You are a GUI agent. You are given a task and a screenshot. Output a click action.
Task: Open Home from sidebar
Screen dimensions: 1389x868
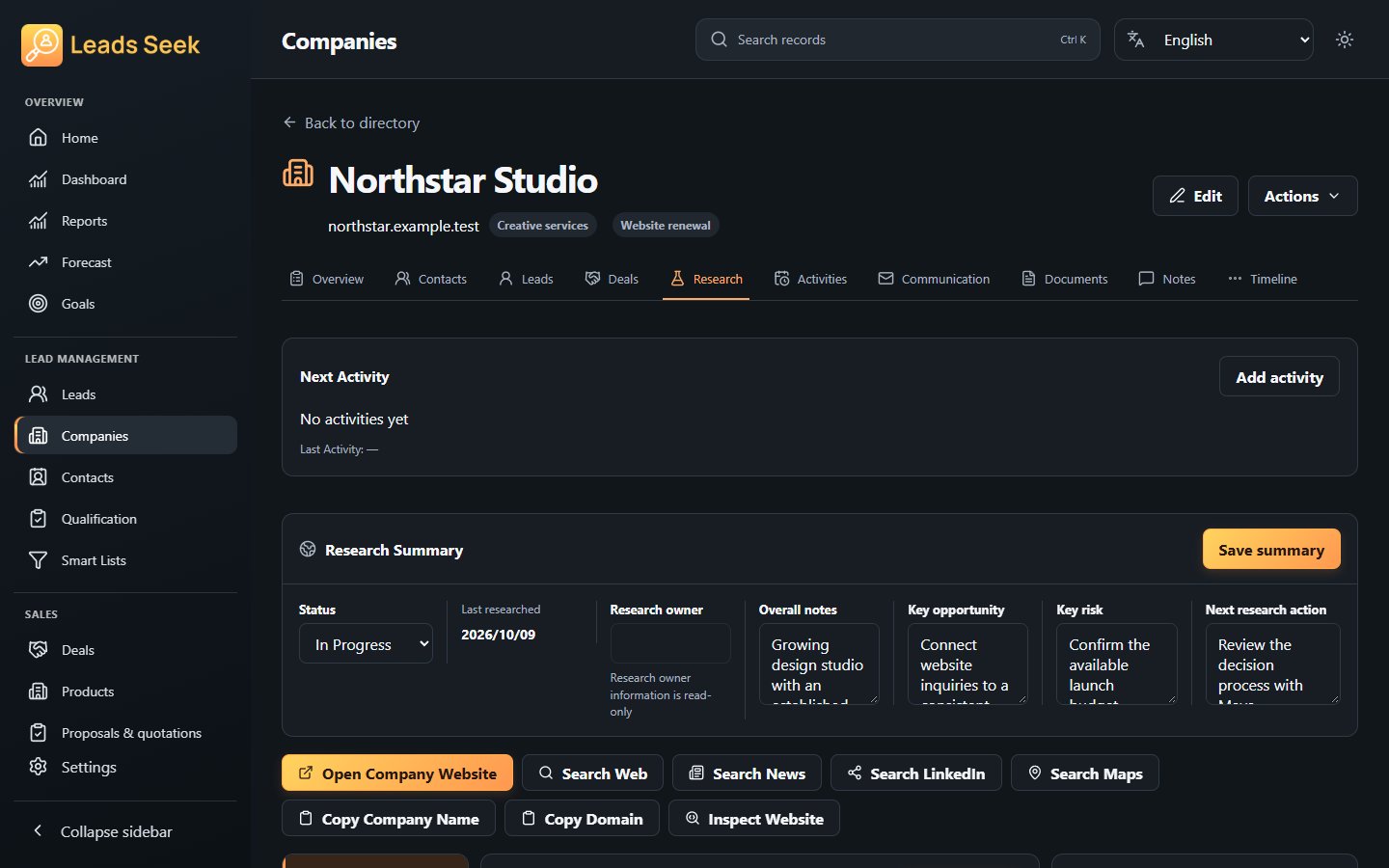(x=125, y=138)
